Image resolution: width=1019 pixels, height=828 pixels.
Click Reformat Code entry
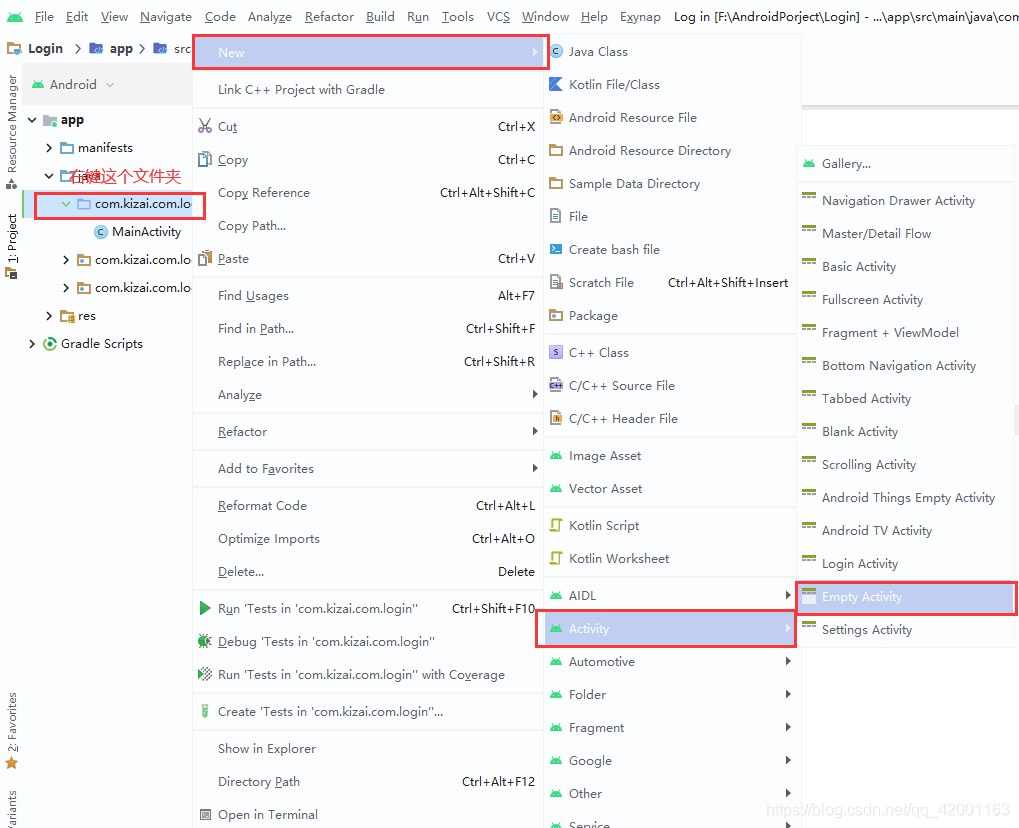(x=368, y=505)
